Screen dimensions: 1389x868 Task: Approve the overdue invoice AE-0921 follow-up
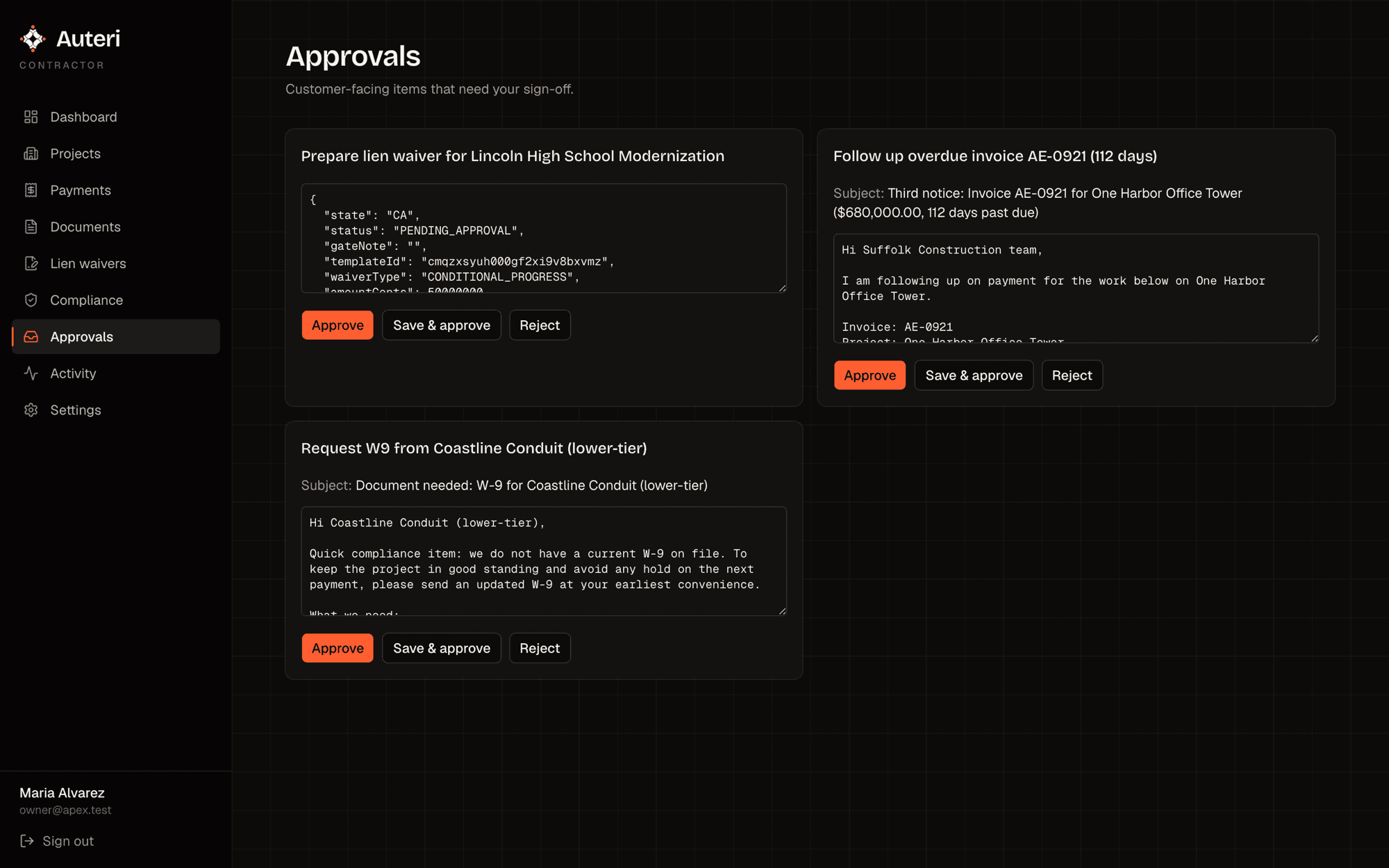(x=870, y=375)
